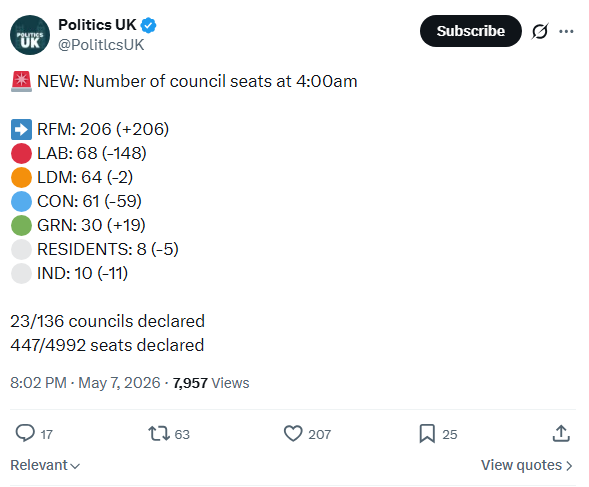Image resolution: width=589 pixels, height=487 pixels.
Task: Click the blue arrow emoji beside RFM
Action: click(x=21, y=129)
